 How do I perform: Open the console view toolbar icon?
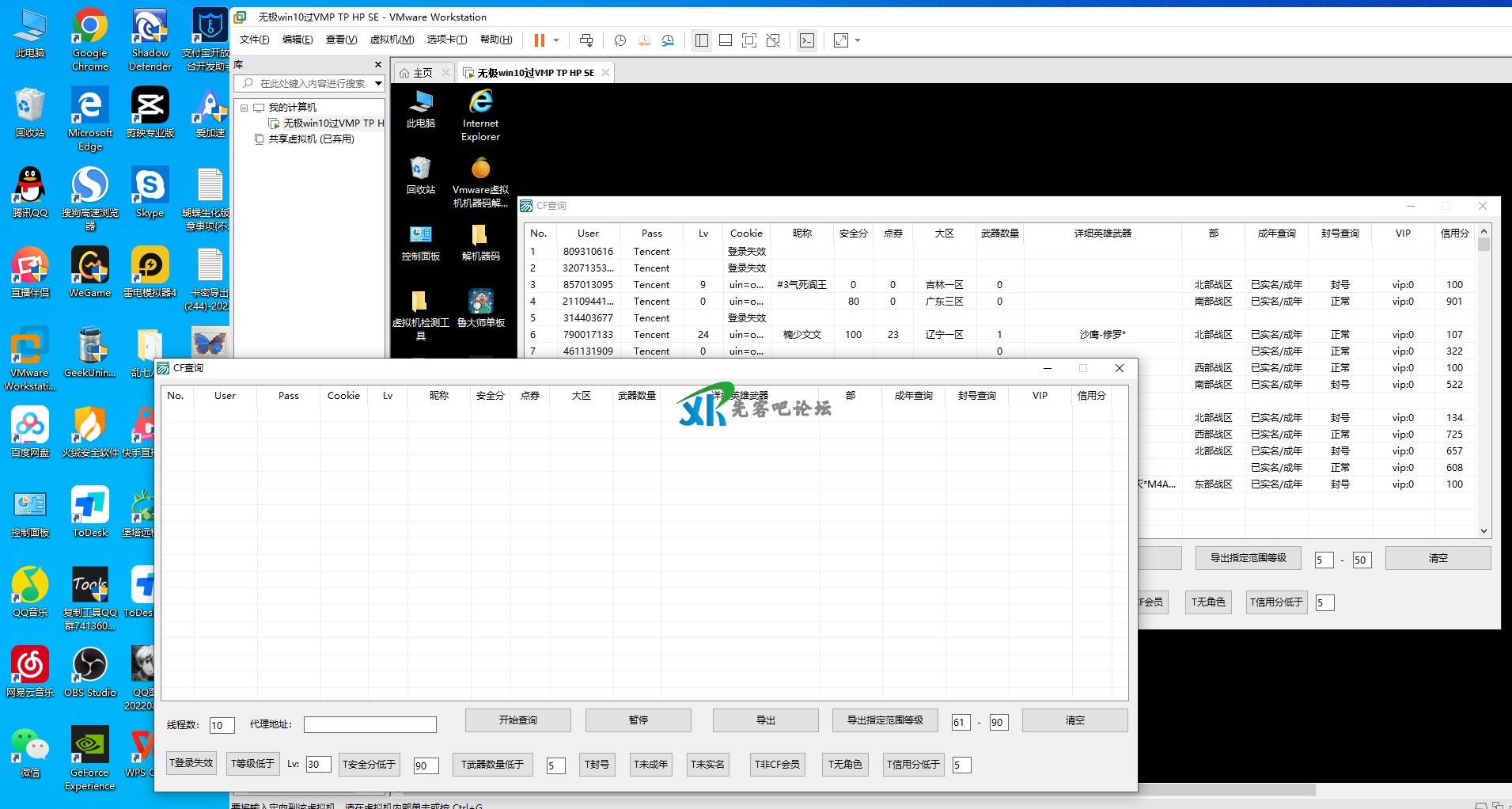(806, 40)
